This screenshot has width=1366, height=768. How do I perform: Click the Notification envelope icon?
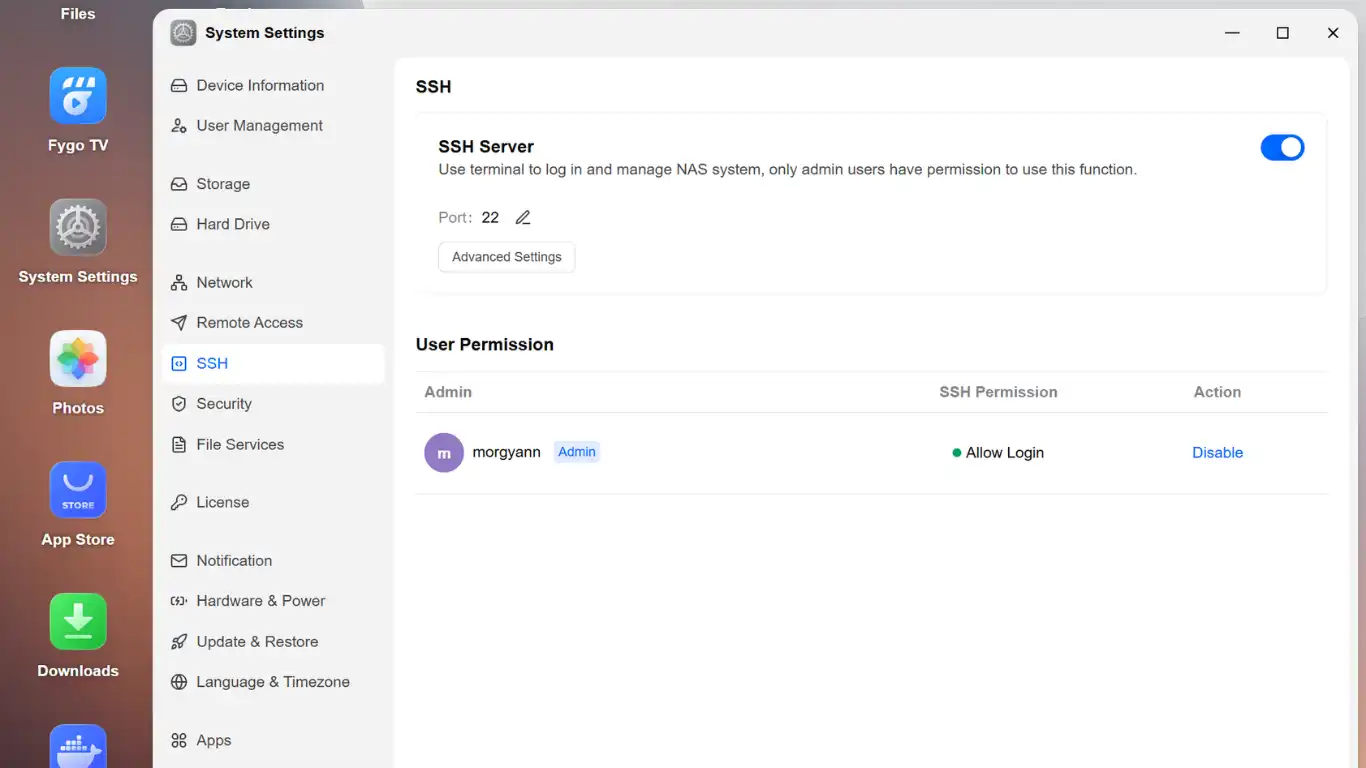pyautogui.click(x=179, y=561)
